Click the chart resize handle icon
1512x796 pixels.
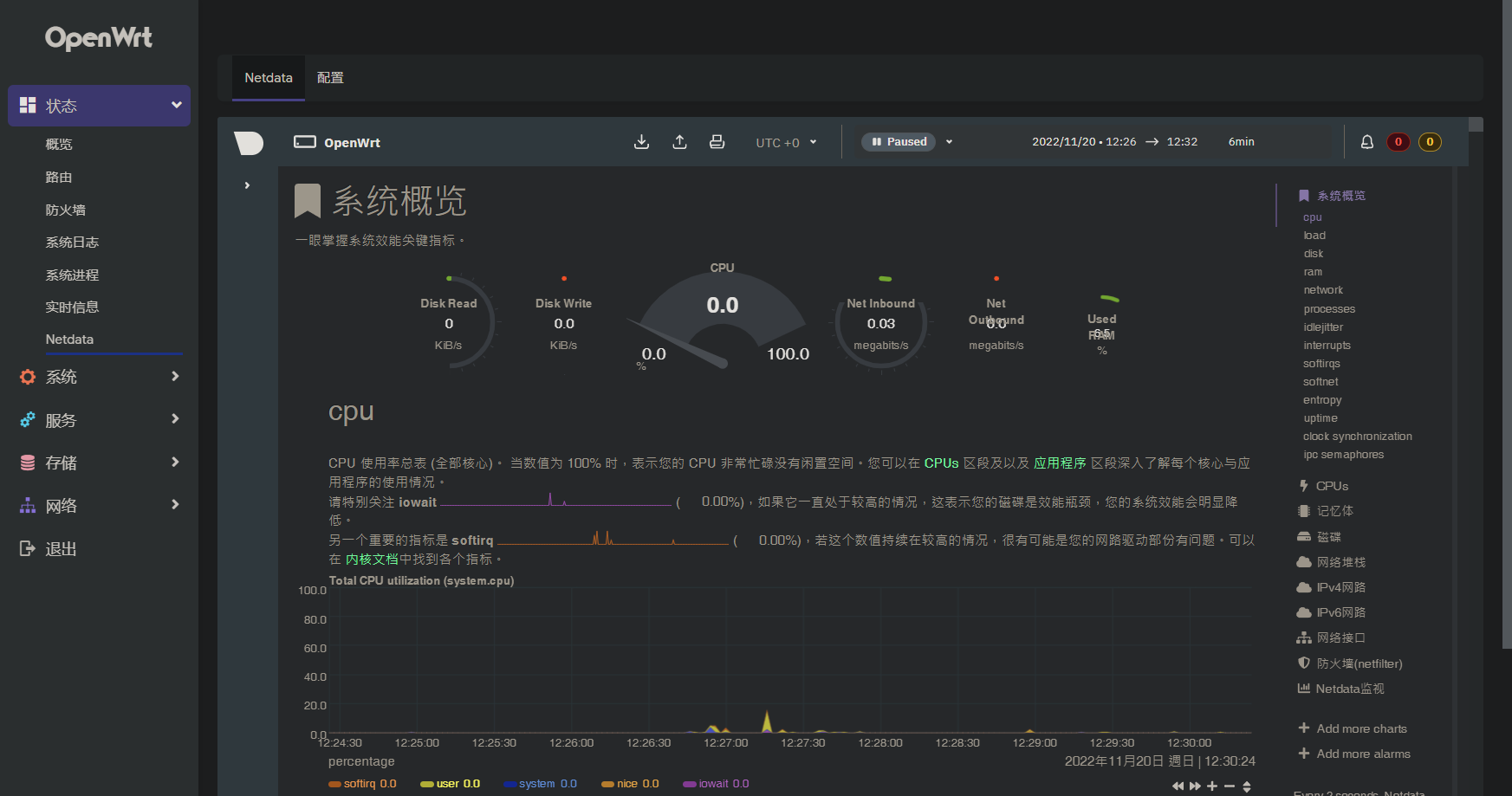click(1247, 786)
